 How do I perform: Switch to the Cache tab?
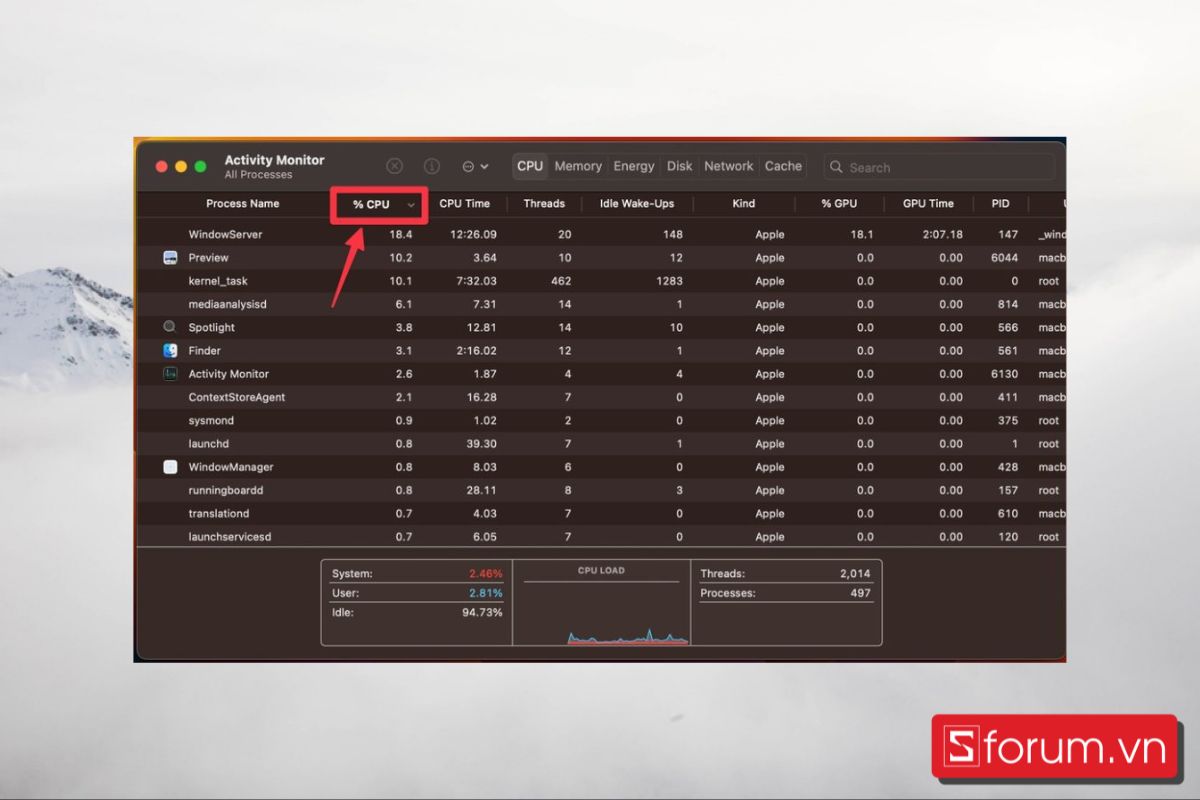(783, 166)
